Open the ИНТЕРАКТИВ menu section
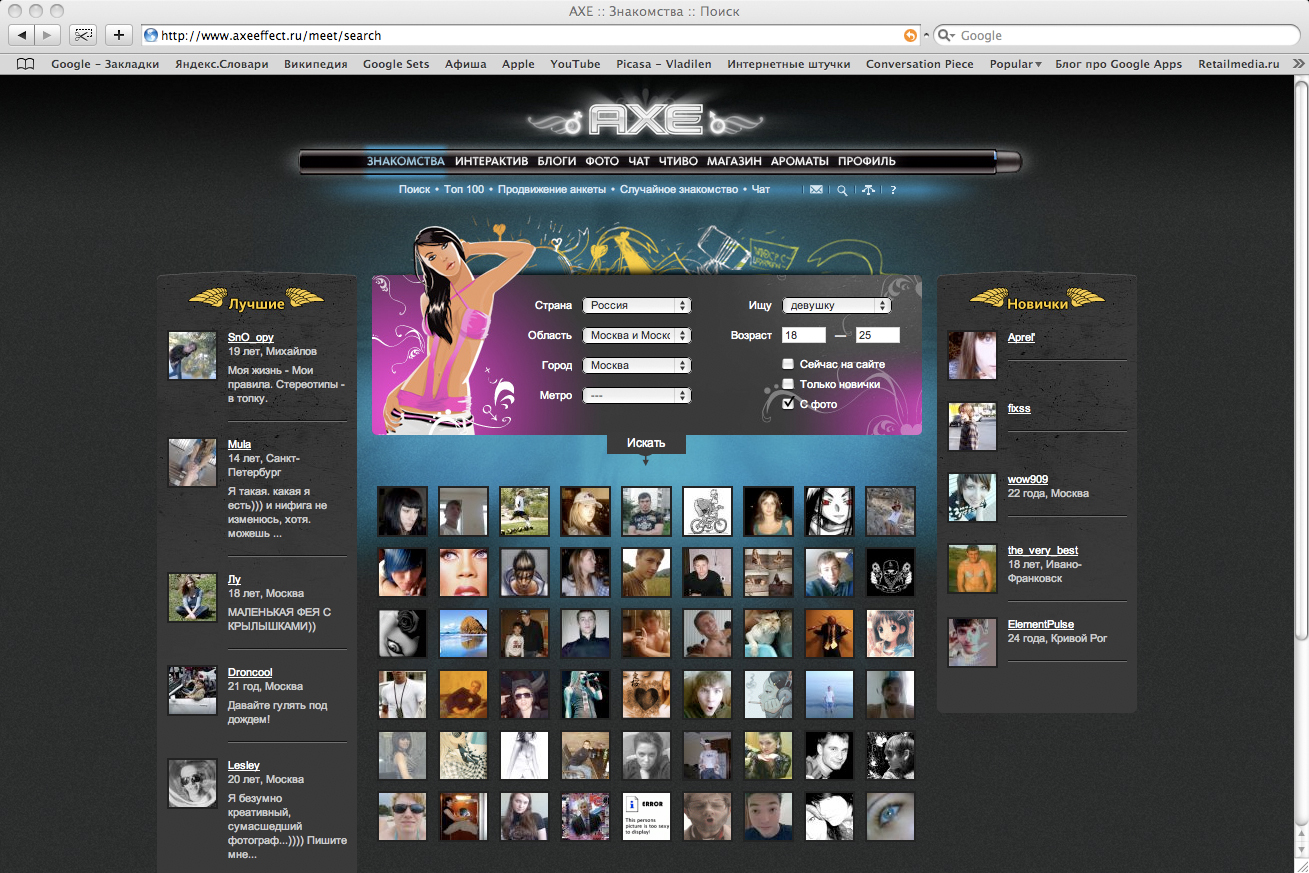The height and width of the screenshot is (873, 1309). (491, 161)
